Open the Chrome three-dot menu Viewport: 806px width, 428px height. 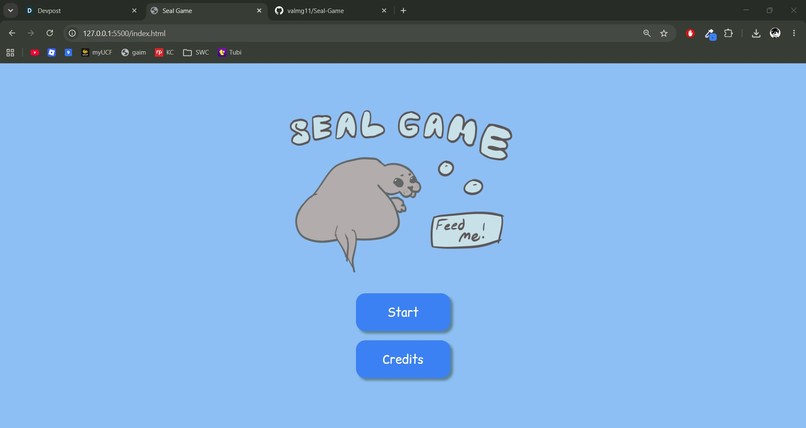794,33
